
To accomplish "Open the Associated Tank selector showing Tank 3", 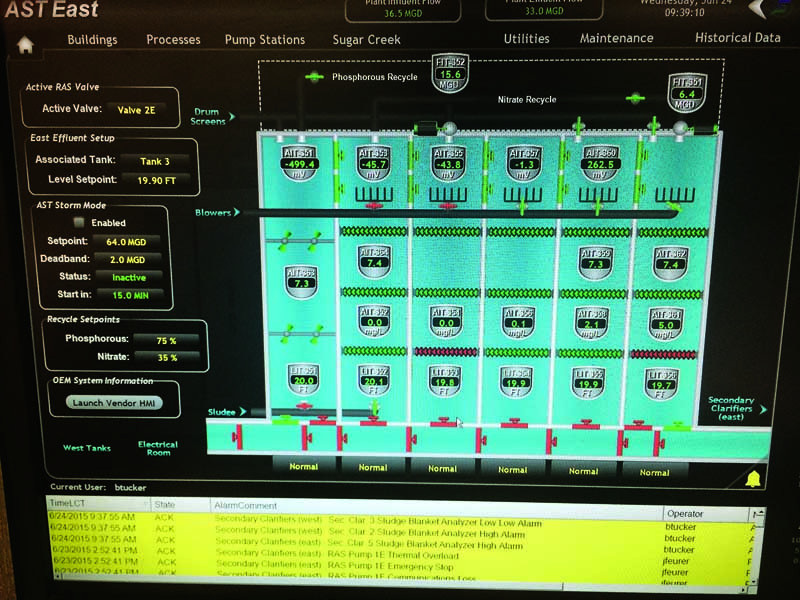I will (x=154, y=160).
